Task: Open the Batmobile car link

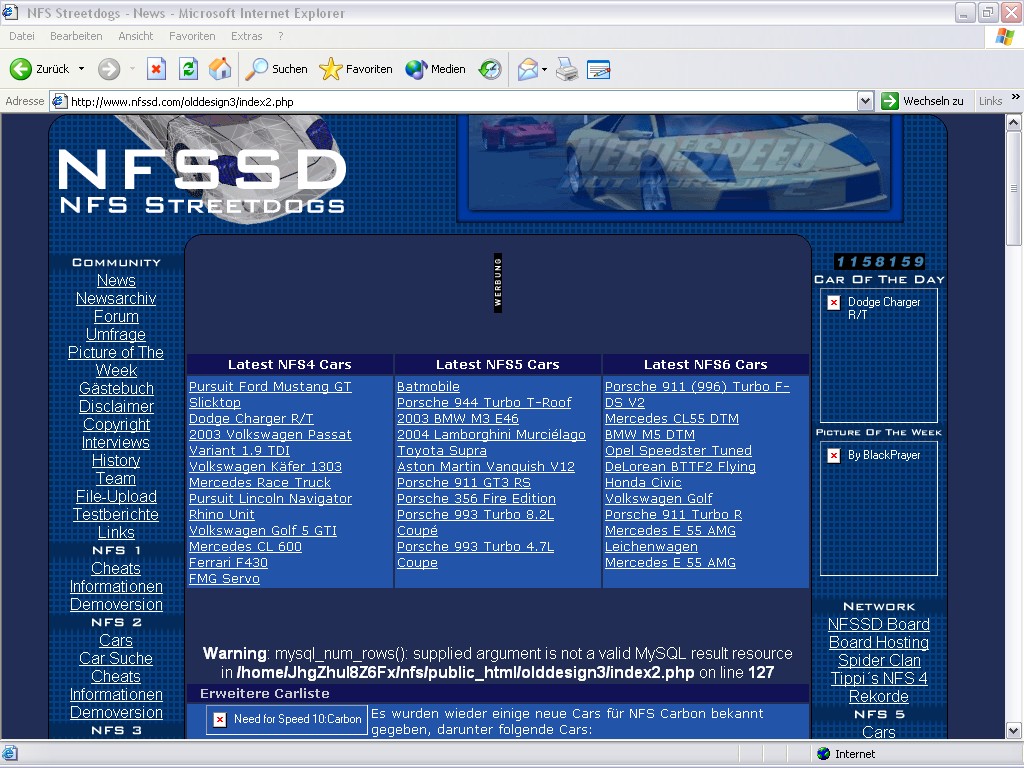Action: tap(428, 387)
